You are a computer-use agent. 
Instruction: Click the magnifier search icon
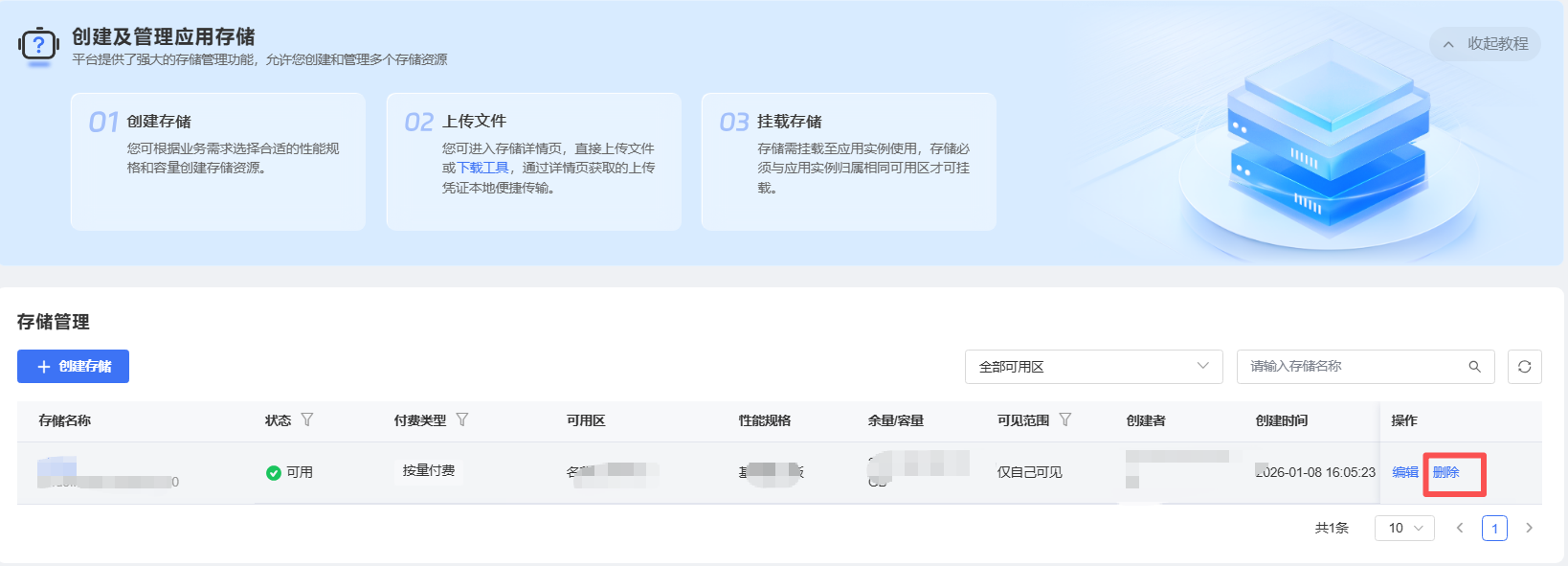(1474, 367)
